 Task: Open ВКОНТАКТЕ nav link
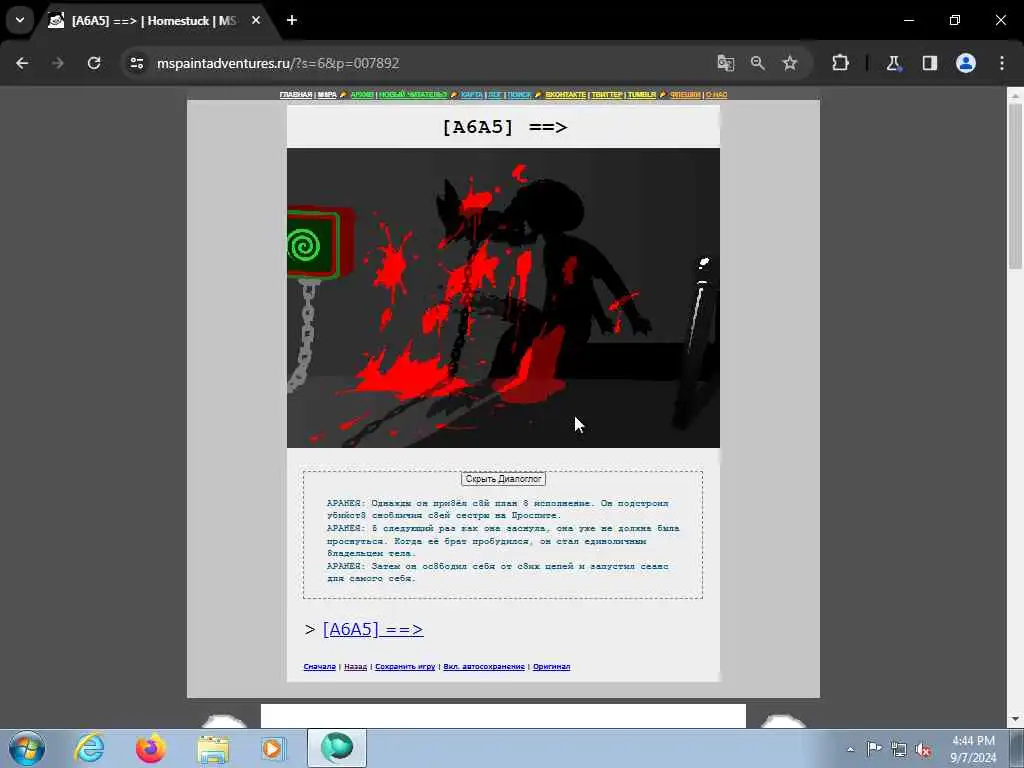566,95
